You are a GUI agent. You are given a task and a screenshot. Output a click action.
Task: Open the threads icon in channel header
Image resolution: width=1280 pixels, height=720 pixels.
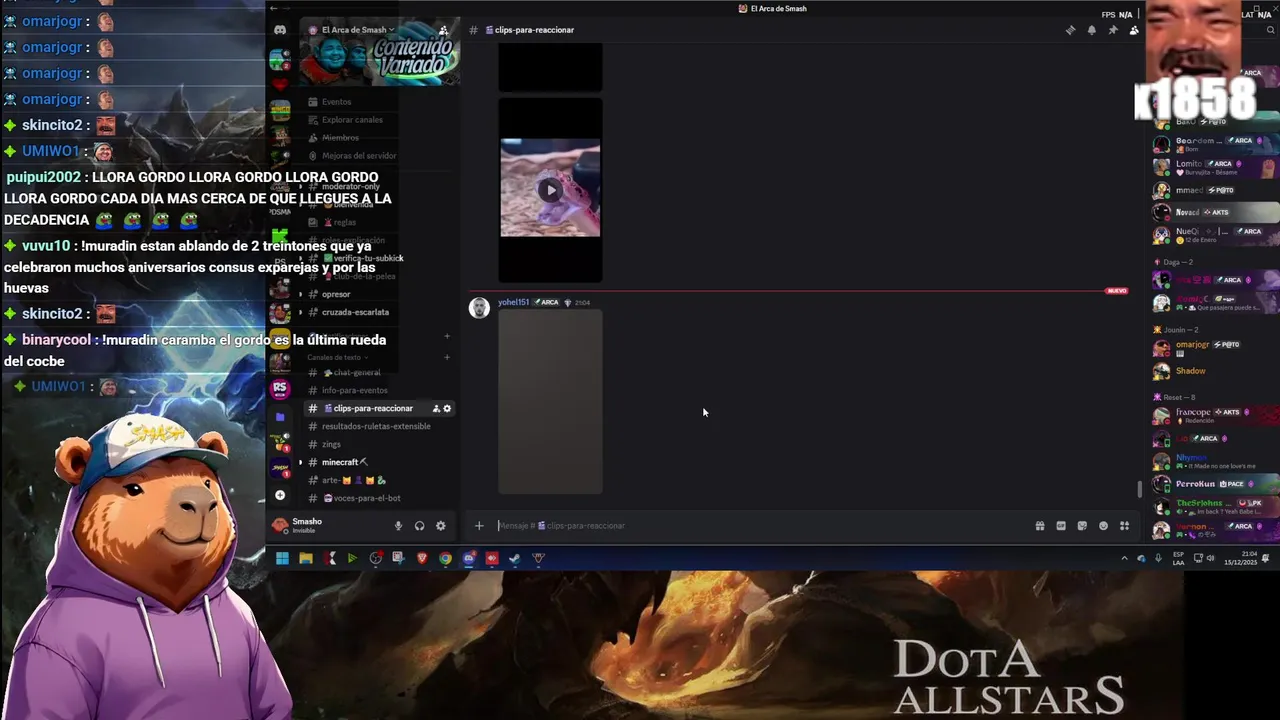click(x=1070, y=30)
